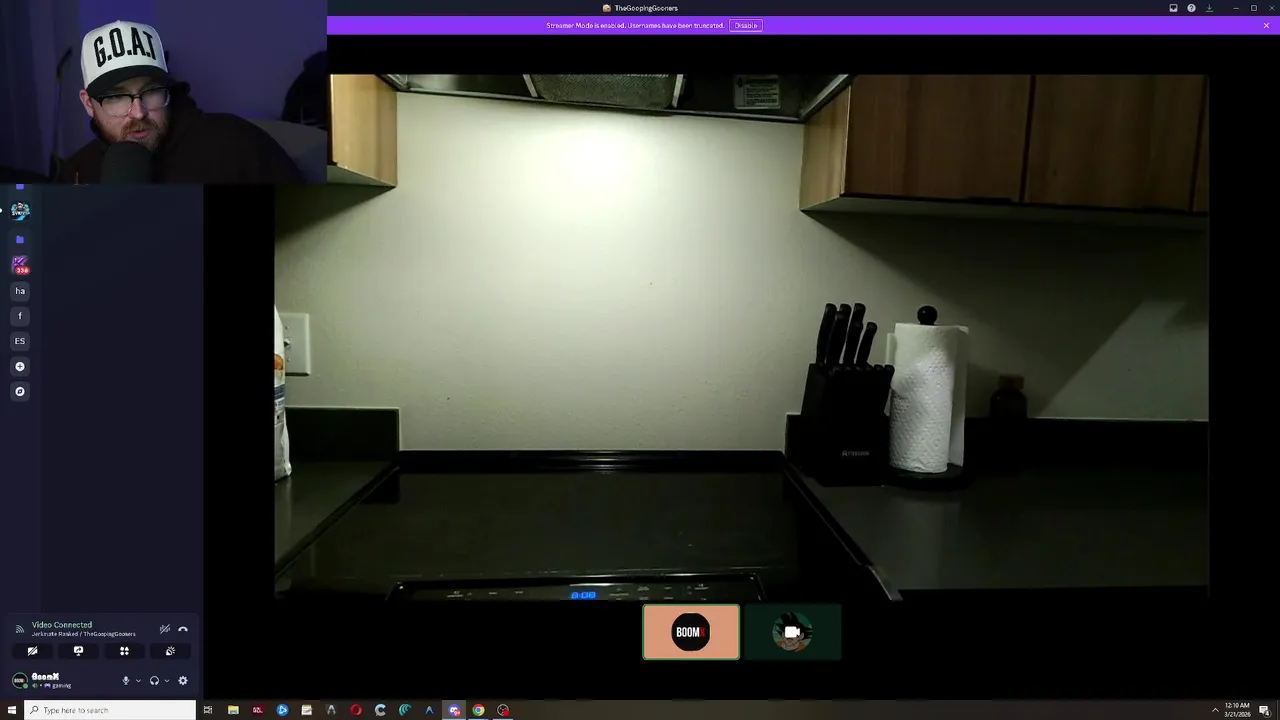This screenshot has height=720, width=1280.
Task: Open User Settings gear
Action: click(x=182, y=681)
